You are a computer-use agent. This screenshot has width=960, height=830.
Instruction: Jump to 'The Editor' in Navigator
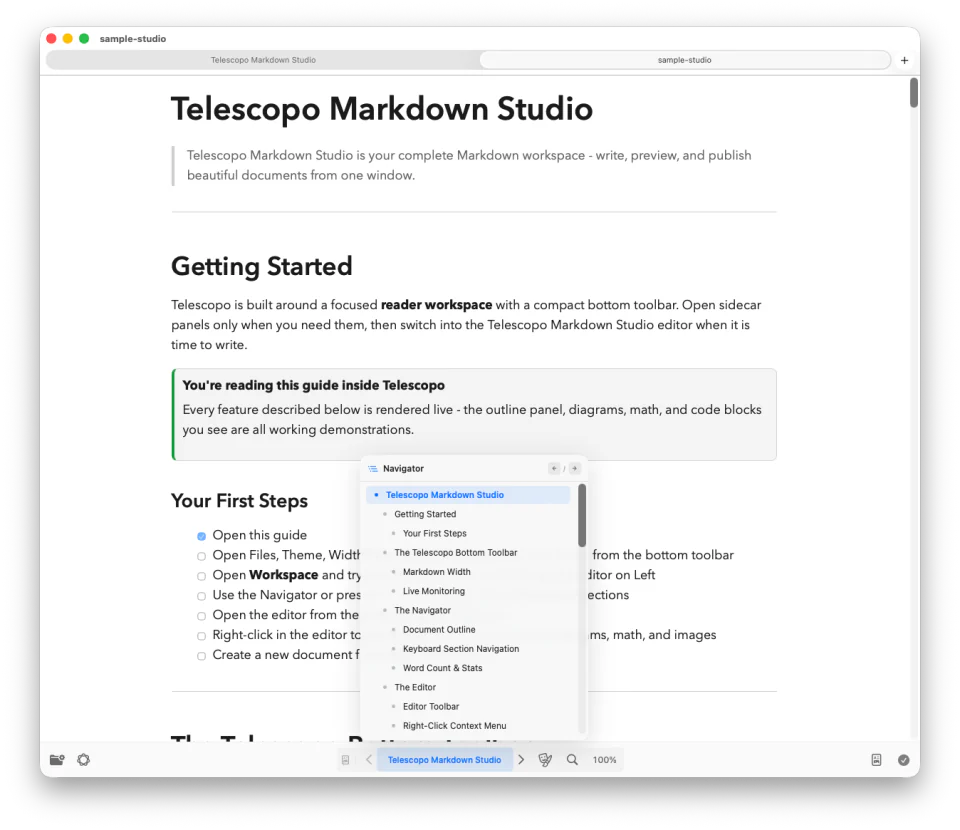click(415, 687)
